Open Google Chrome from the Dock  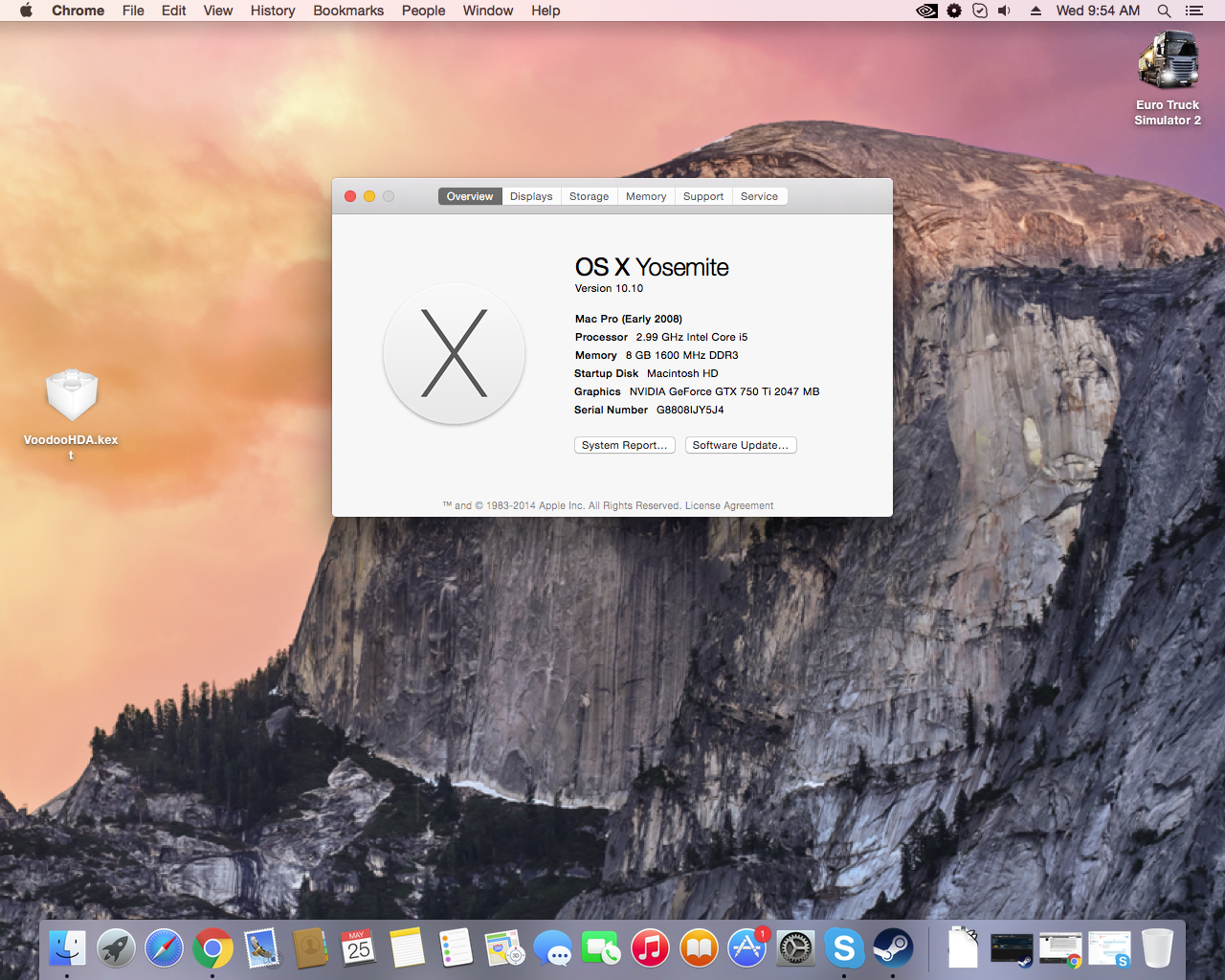[x=212, y=948]
